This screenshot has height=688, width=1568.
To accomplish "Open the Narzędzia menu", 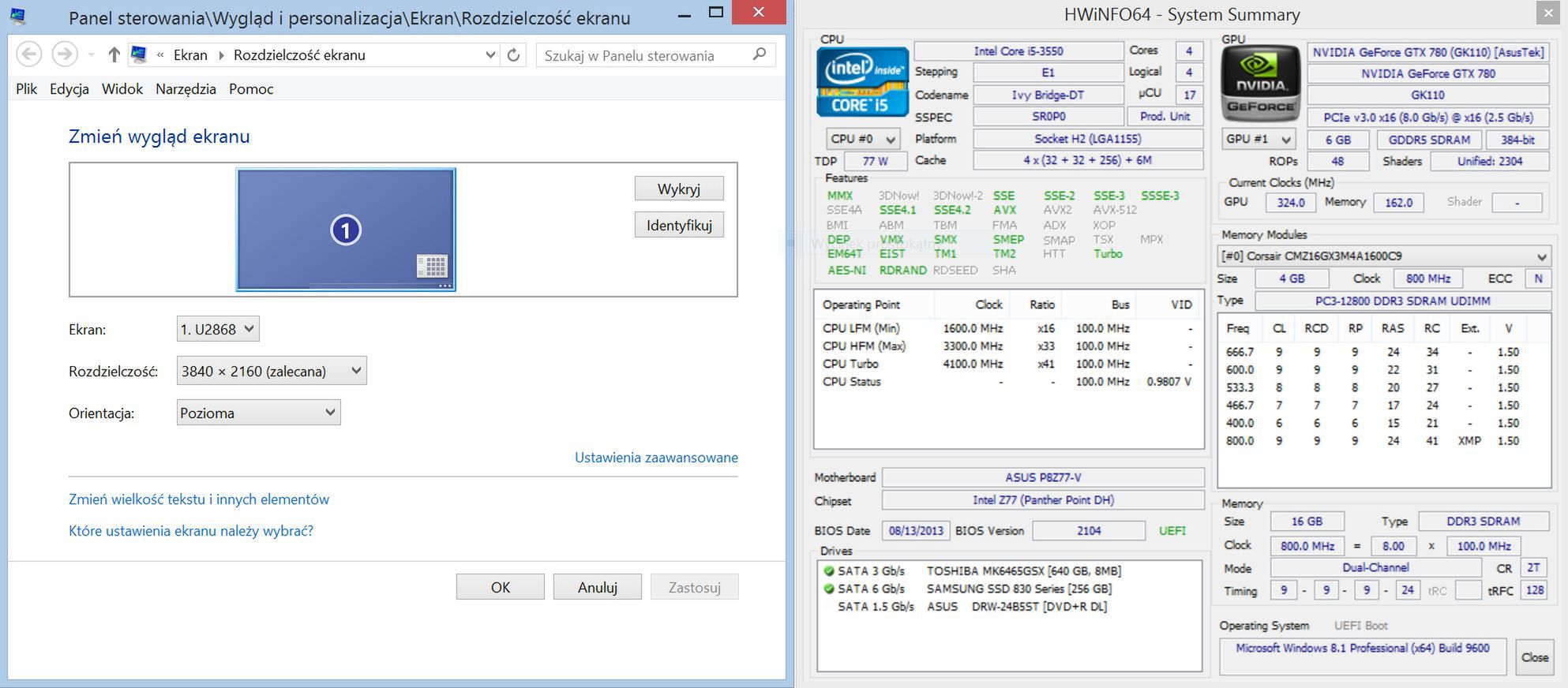I will click(186, 89).
